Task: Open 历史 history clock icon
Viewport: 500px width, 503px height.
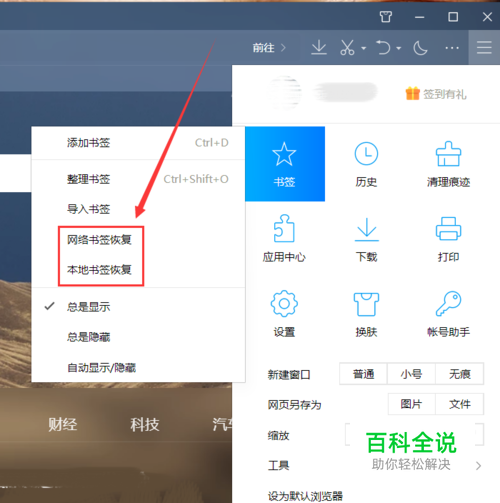Action: (366, 154)
